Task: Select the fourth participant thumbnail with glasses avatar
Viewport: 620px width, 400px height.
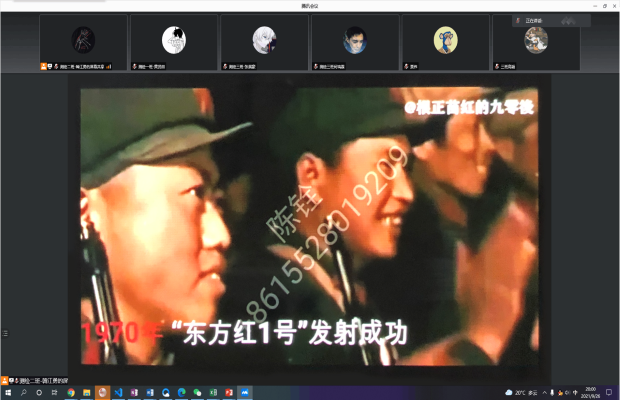Action: pos(355,42)
